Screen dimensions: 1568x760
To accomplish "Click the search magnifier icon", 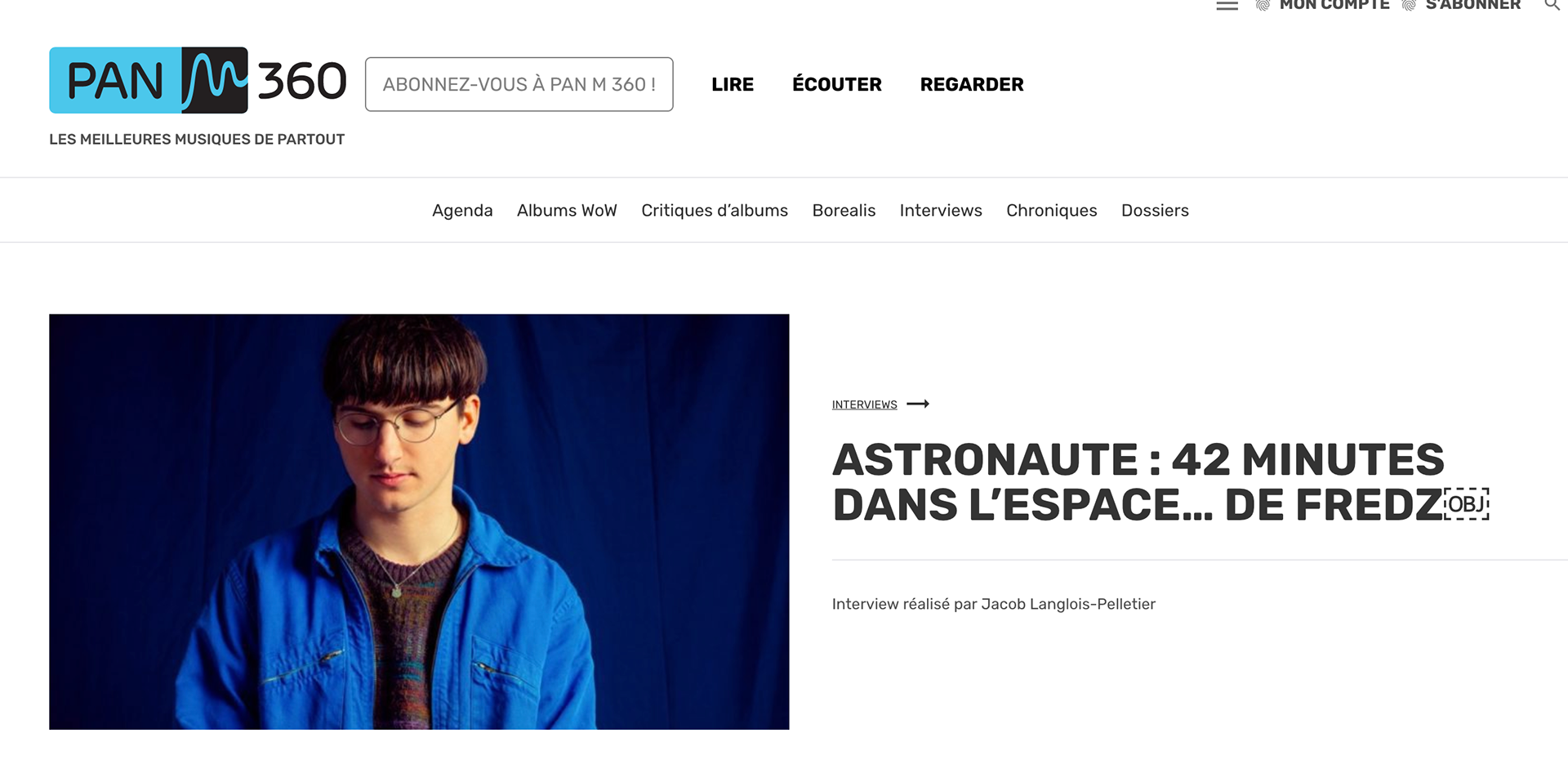I will (x=1552, y=4).
